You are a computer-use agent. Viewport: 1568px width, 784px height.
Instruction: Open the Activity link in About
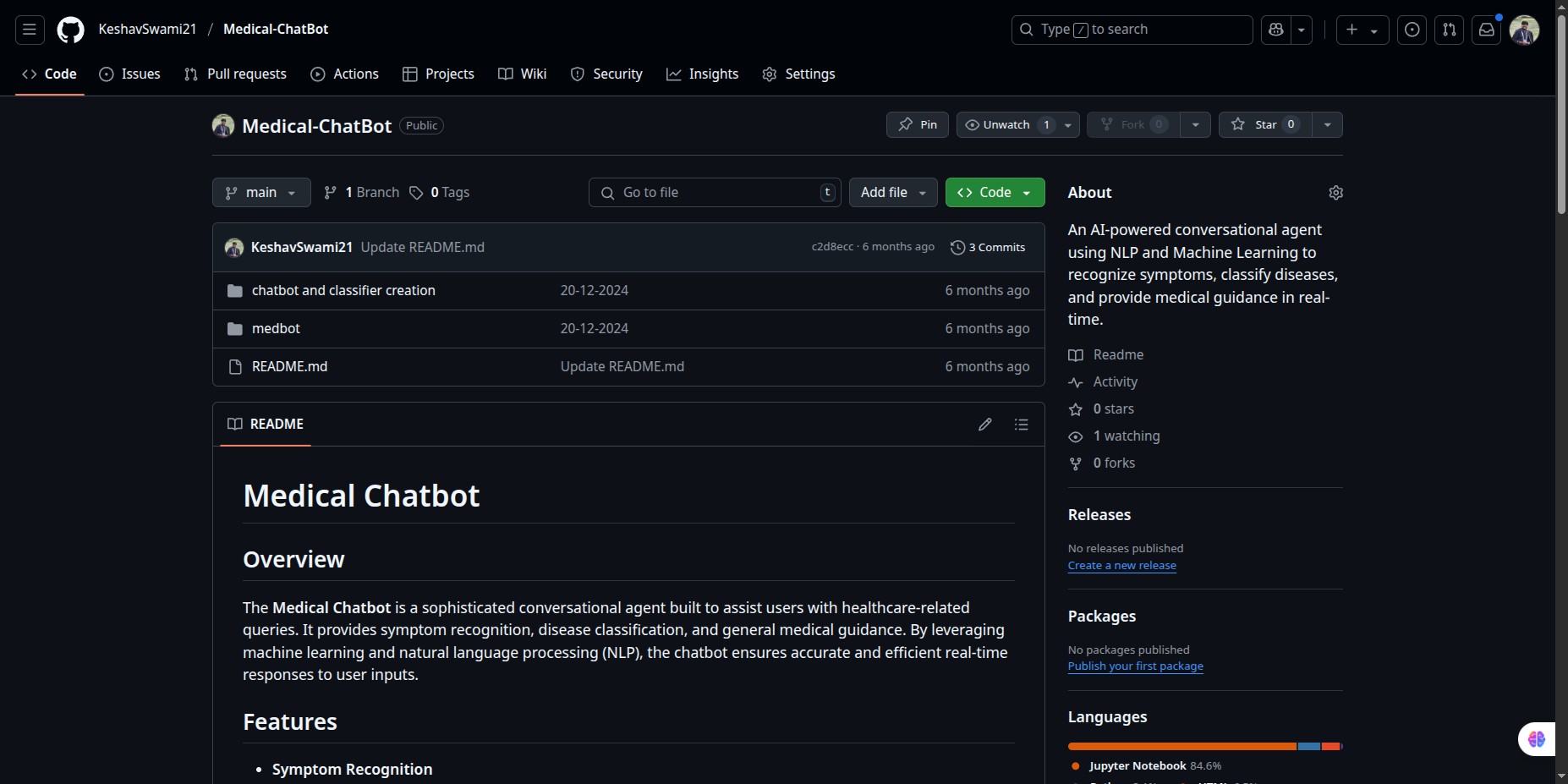tap(1103, 382)
